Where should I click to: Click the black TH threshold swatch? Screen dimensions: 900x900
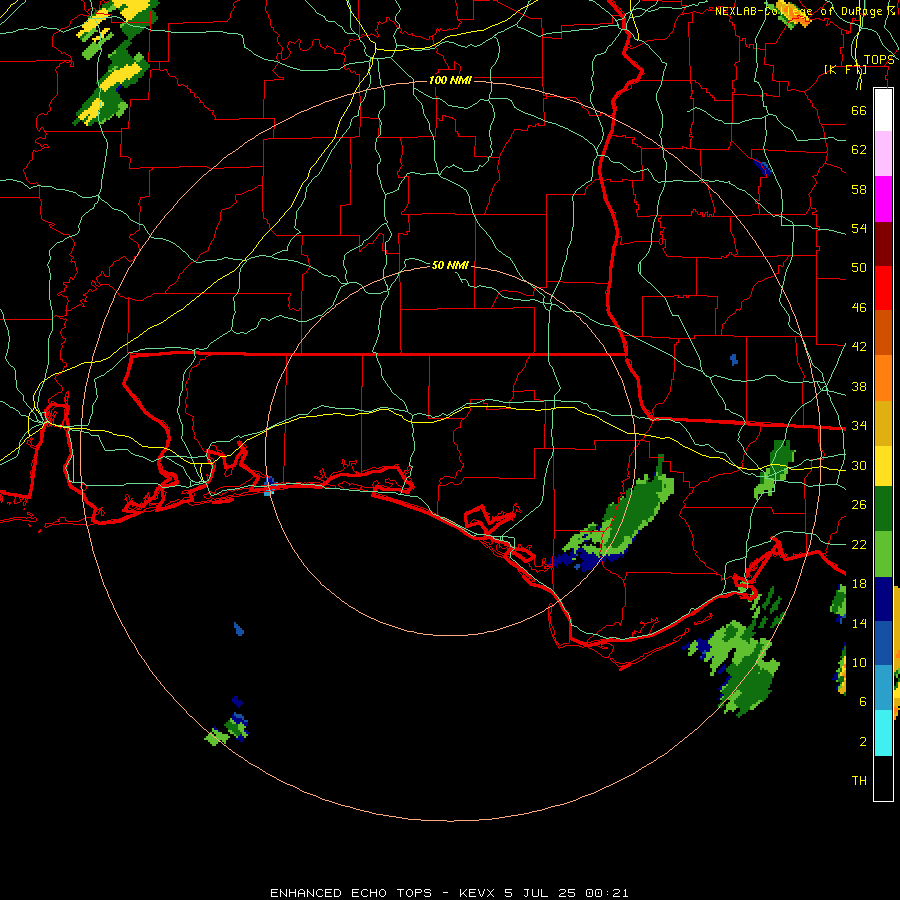click(883, 778)
